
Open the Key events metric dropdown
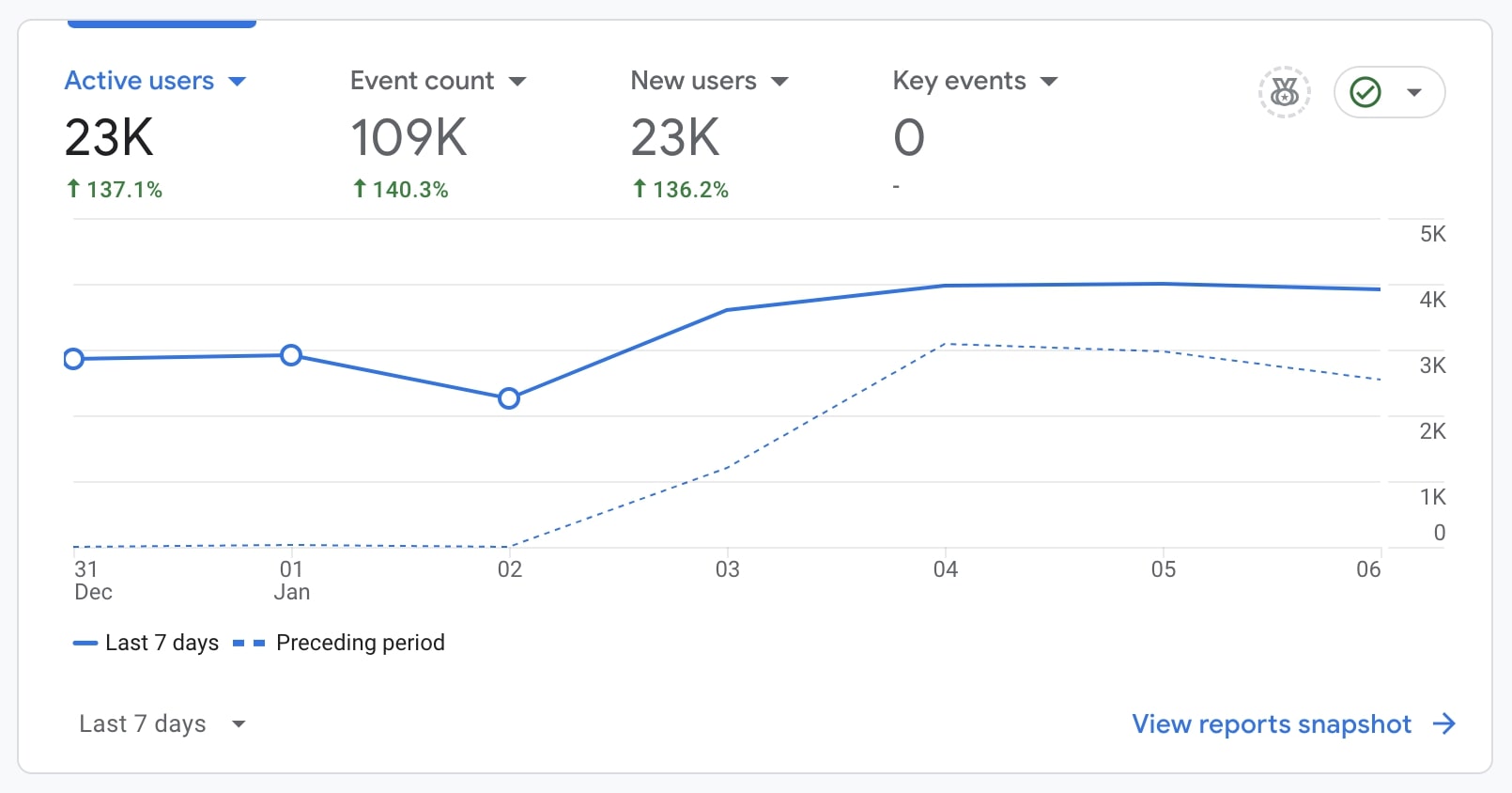(x=975, y=81)
